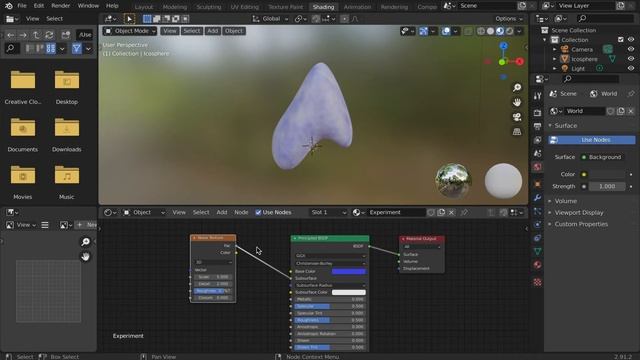Viewport: 640px width, 360px height.
Task: Adjust the Specular slider
Action: tap(329, 306)
